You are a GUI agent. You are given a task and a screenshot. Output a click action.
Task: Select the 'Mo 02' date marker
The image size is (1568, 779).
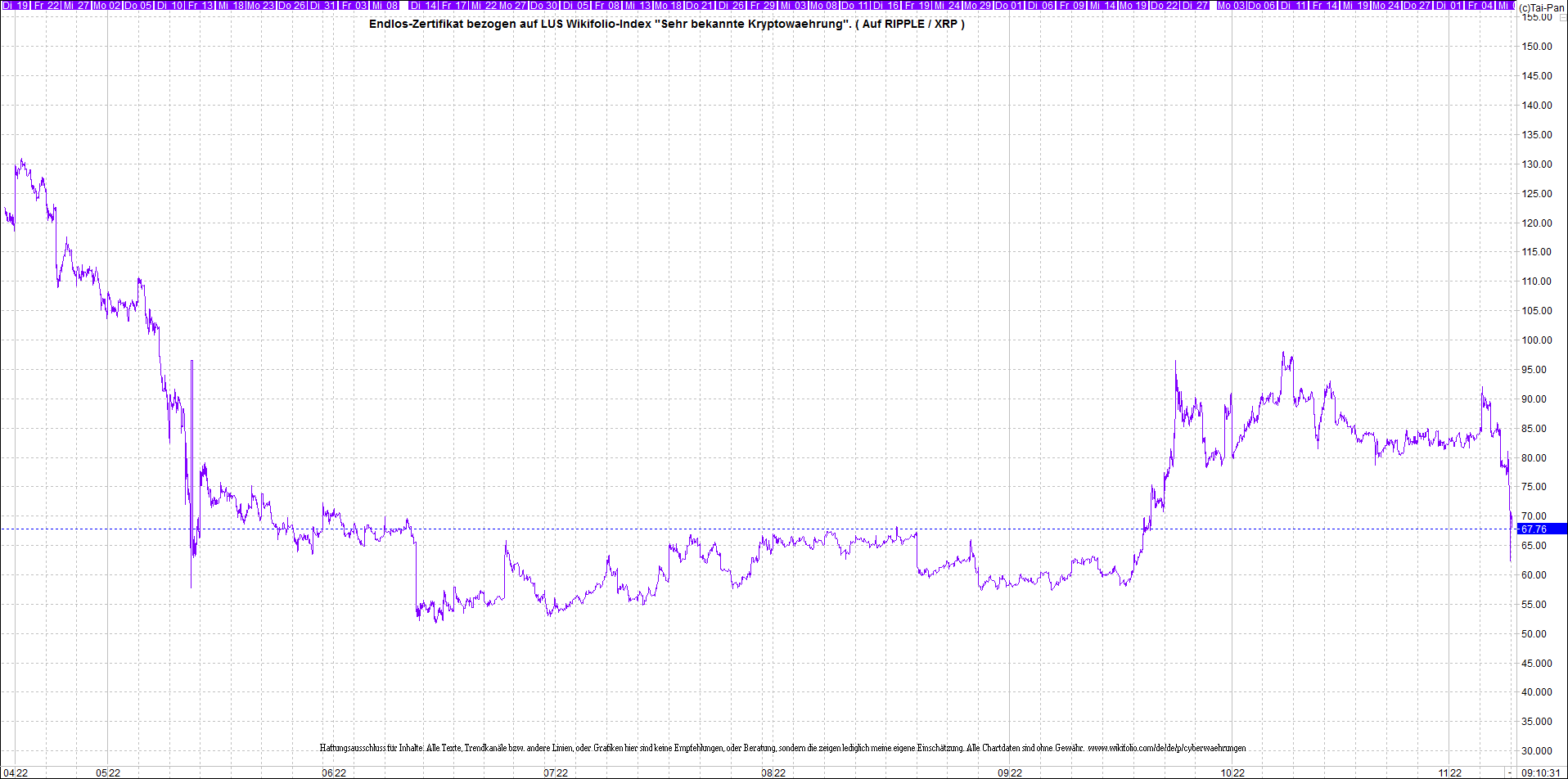tap(107, 5)
